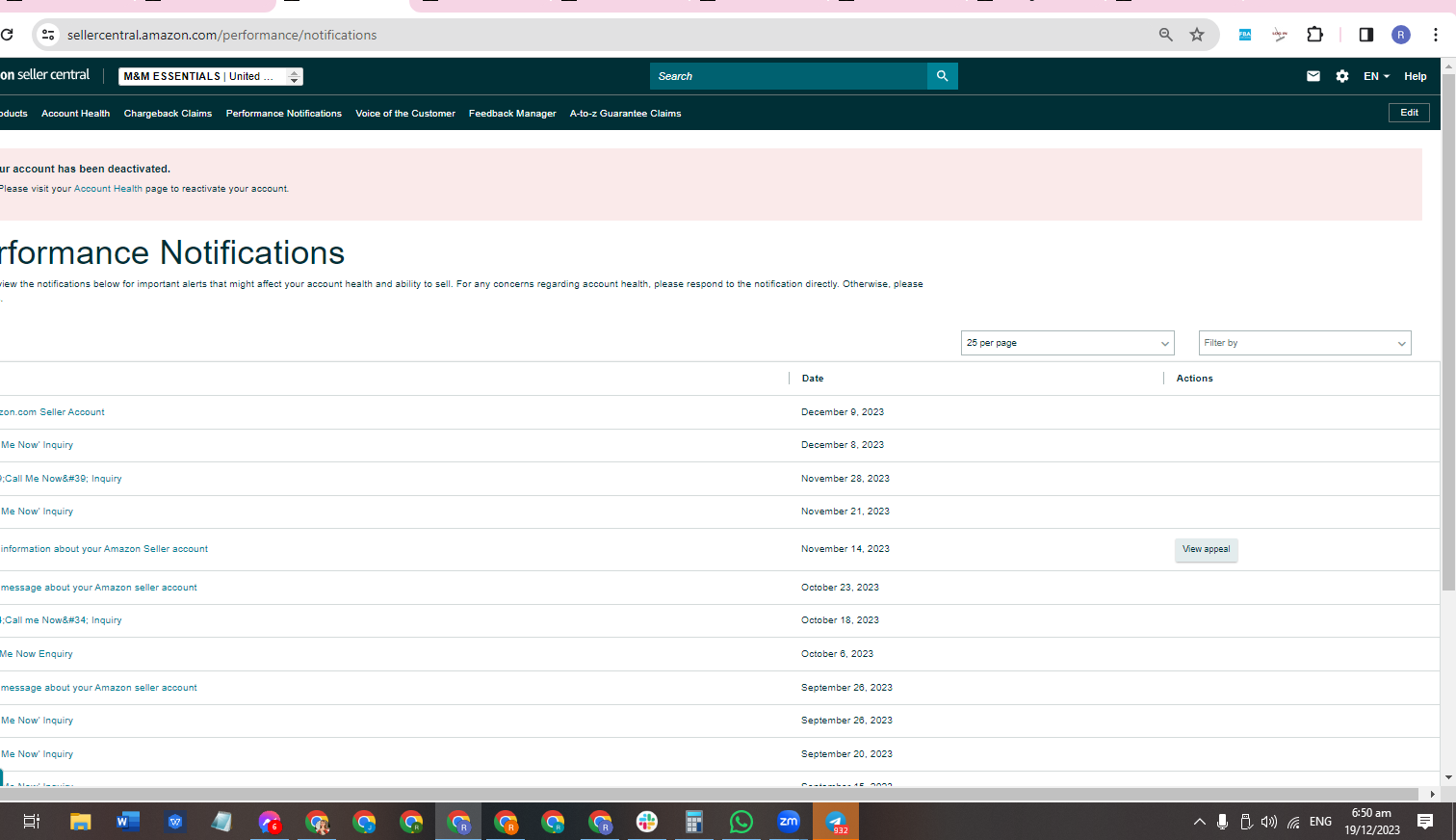The image size is (1456, 840).
Task: Click the ENG input language indicator
Action: (x=1320, y=822)
